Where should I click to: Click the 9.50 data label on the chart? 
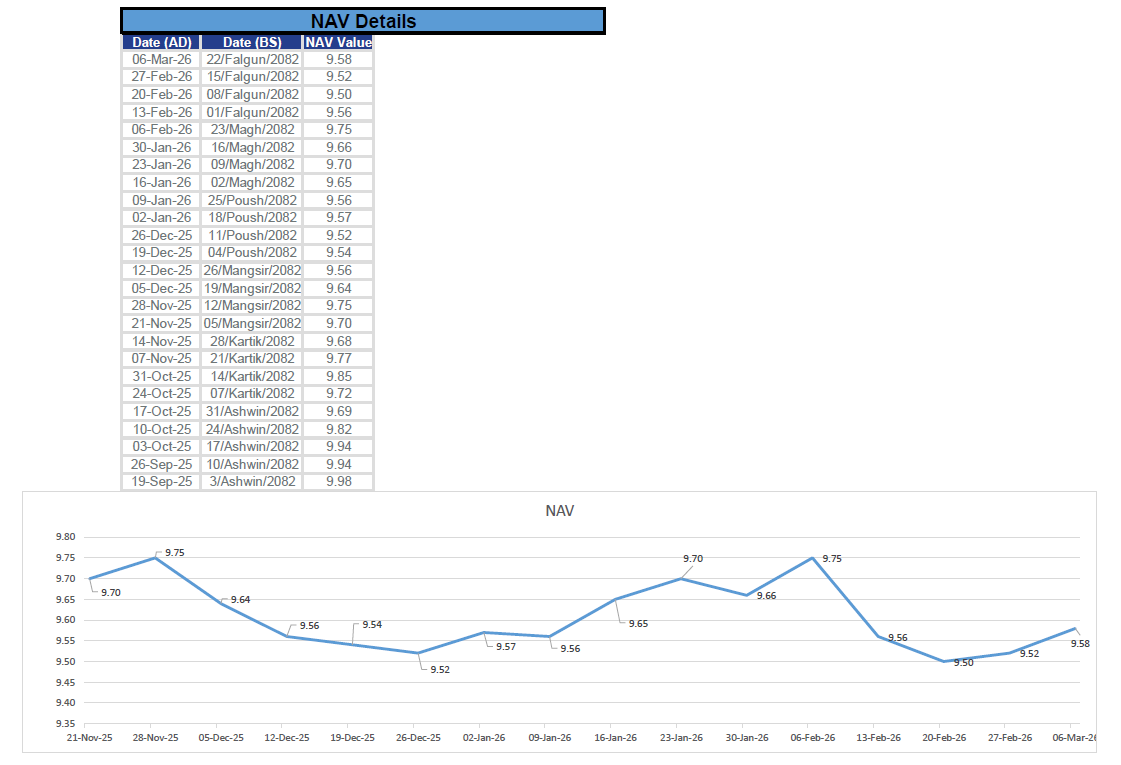(x=963, y=662)
